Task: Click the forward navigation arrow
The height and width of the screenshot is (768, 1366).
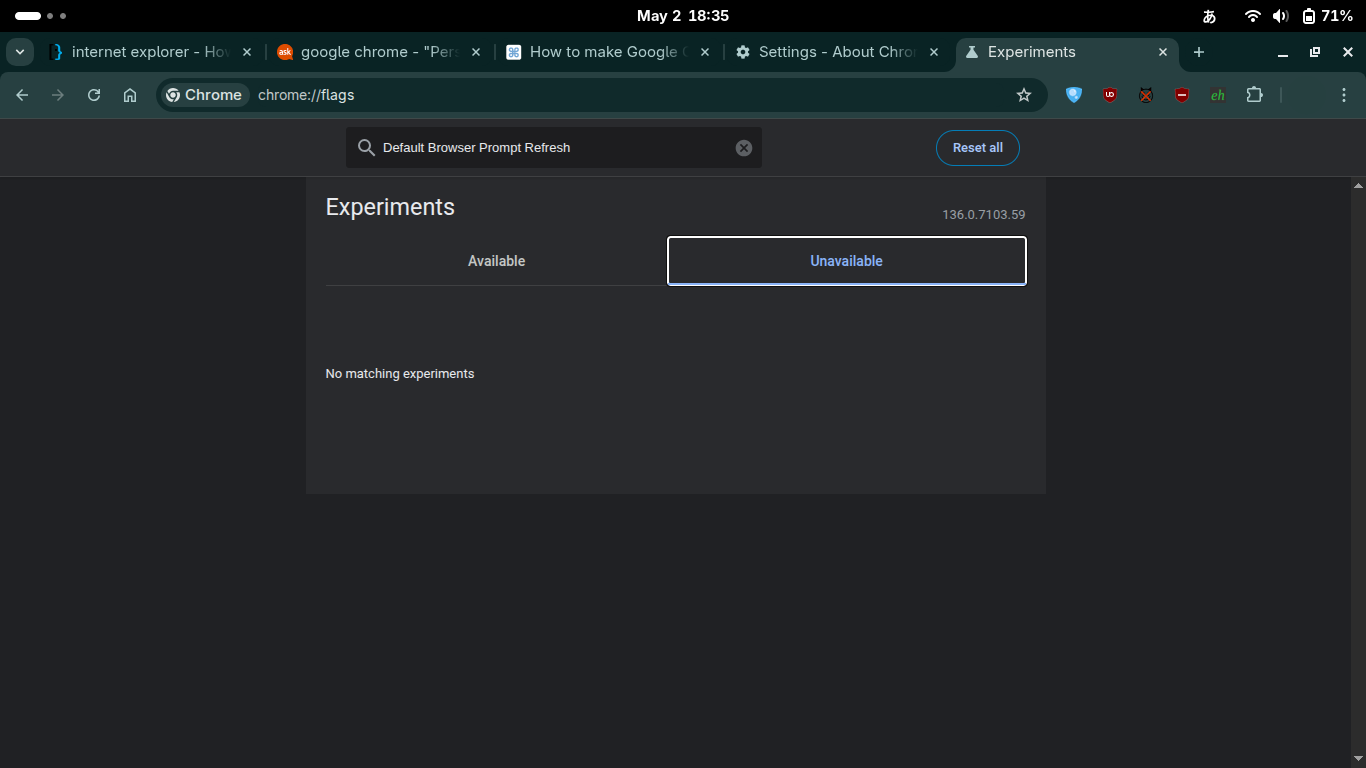Action: [58, 95]
